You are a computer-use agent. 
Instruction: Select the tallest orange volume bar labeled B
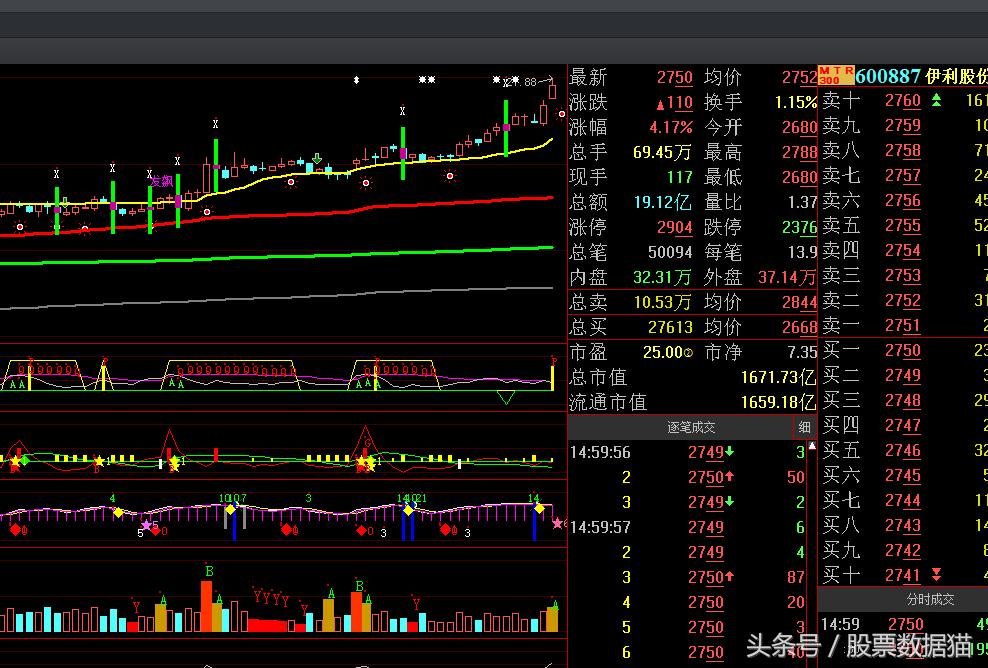pyautogui.click(x=207, y=605)
